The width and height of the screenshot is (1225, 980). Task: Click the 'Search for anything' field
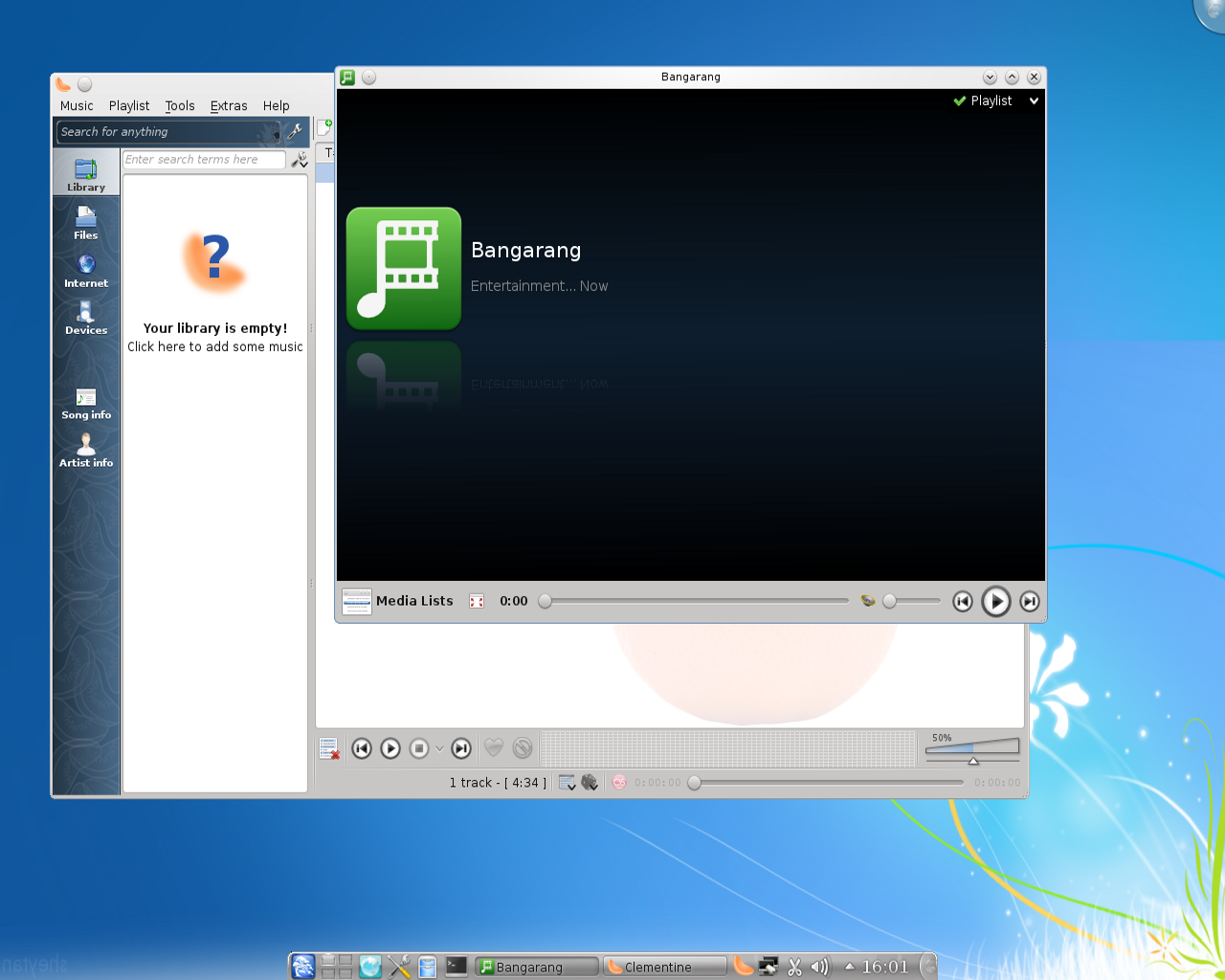pyautogui.click(x=167, y=132)
